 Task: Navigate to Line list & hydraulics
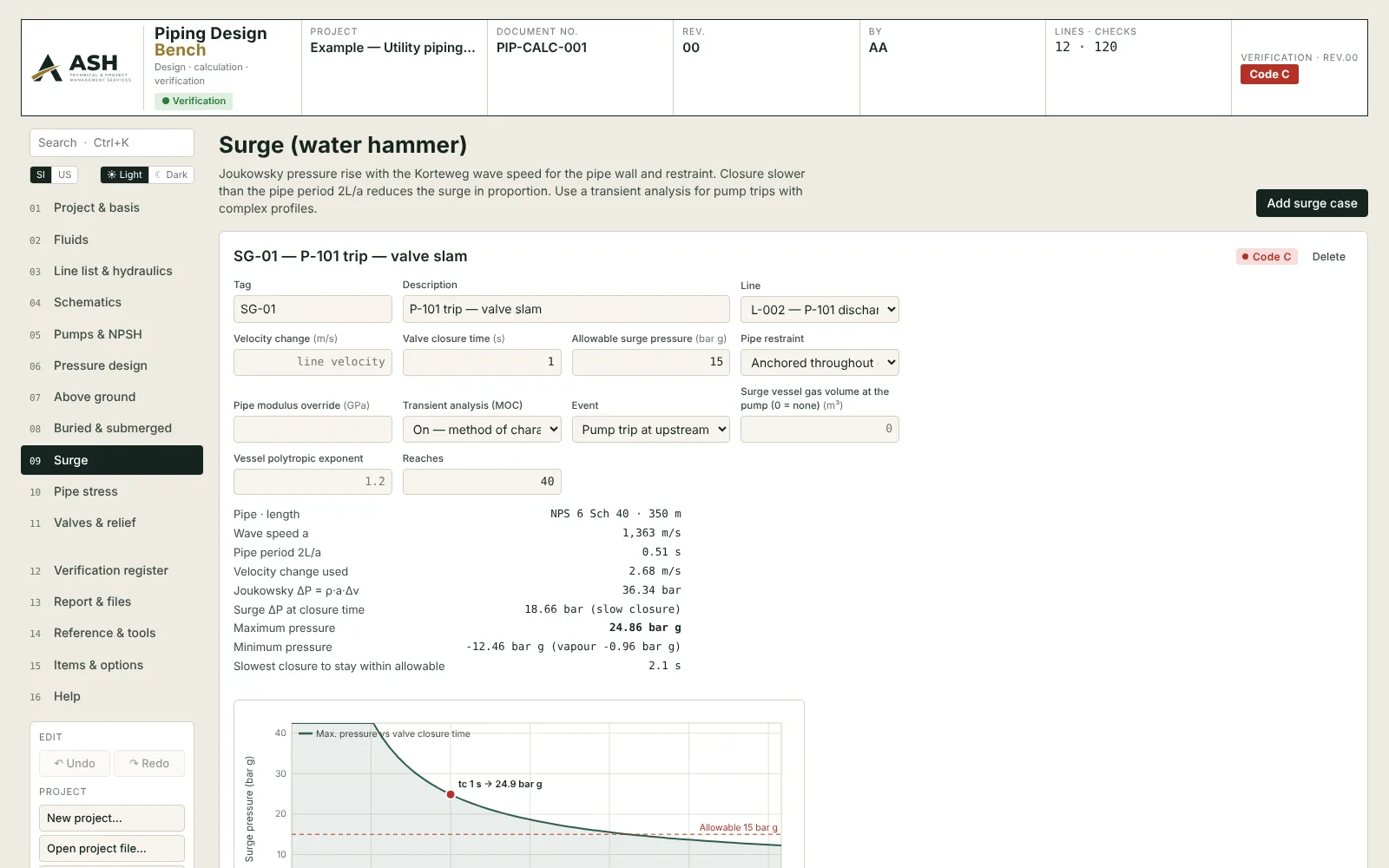click(x=112, y=271)
